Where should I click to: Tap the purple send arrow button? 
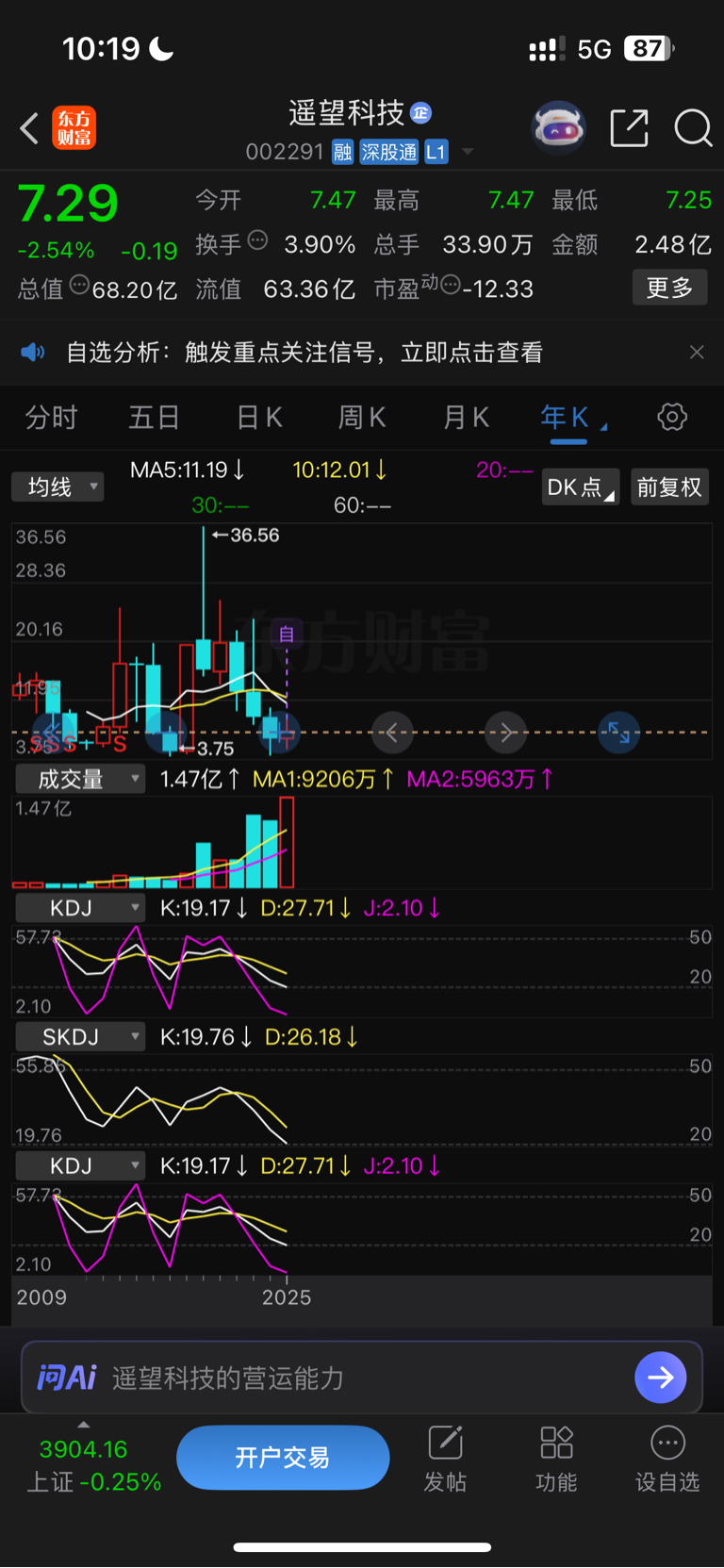pos(661,1378)
